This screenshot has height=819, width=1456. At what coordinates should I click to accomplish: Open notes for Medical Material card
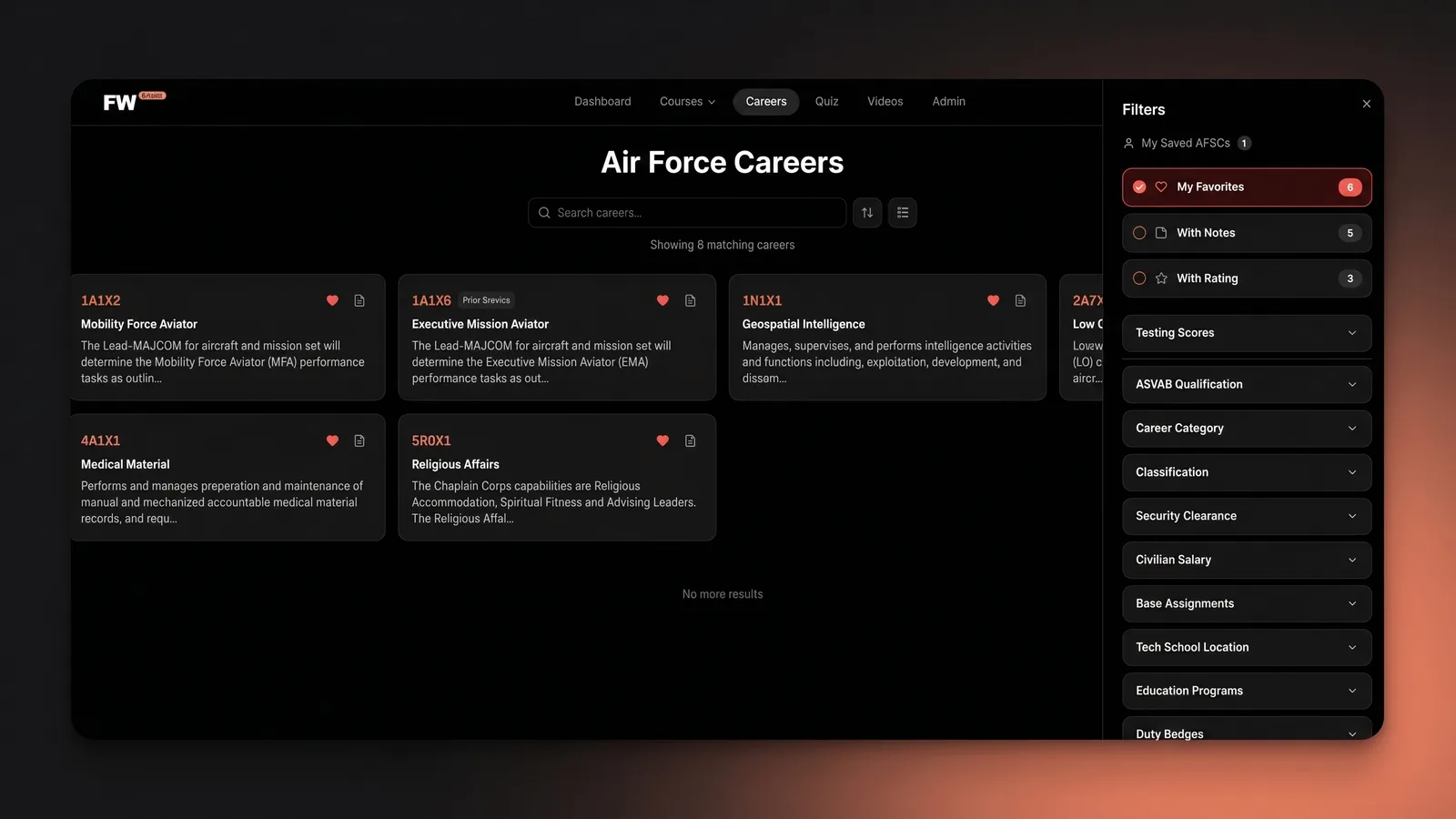359,440
